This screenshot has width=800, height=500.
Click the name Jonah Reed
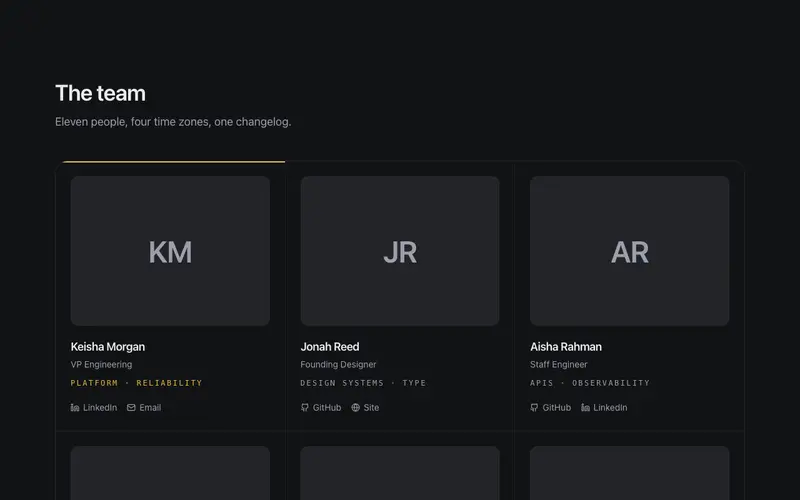(x=330, y=347)
